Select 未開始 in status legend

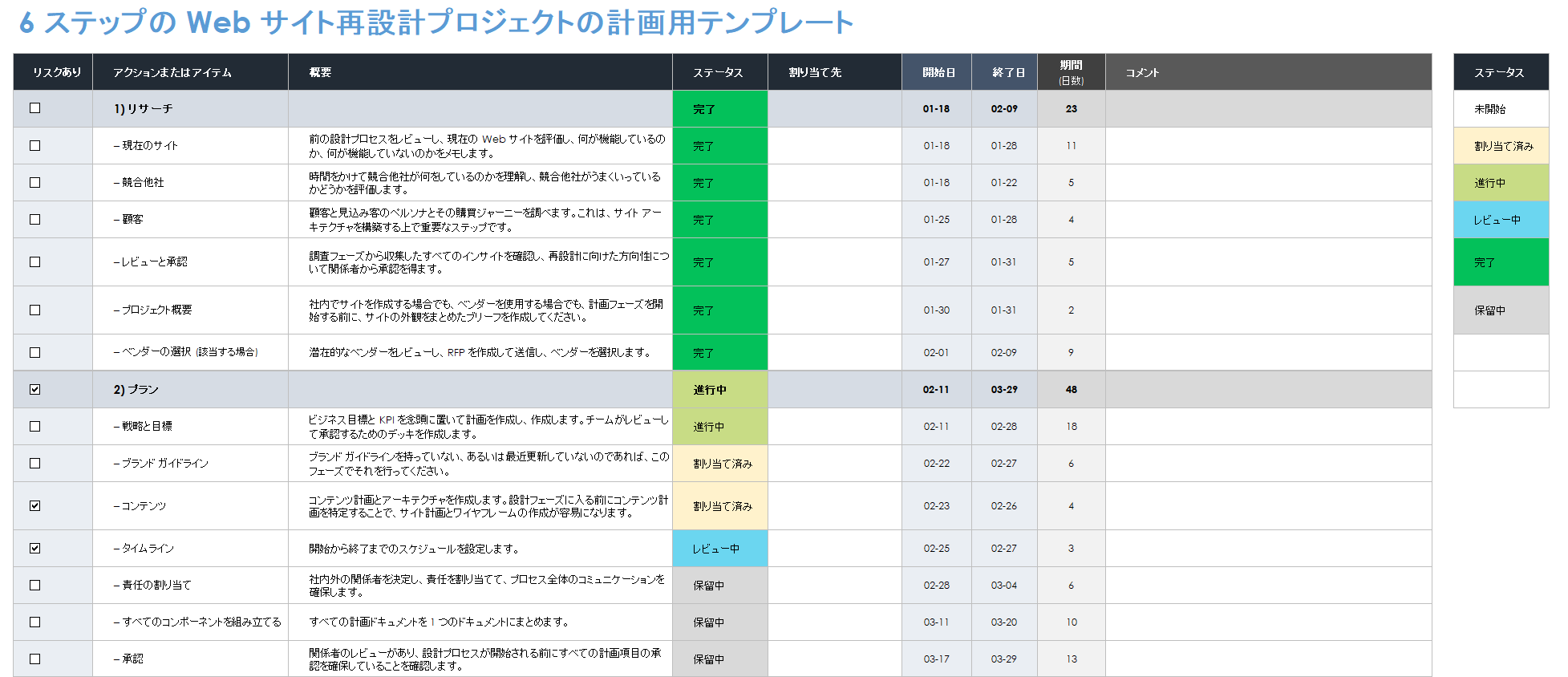(x=1501, y=109)
